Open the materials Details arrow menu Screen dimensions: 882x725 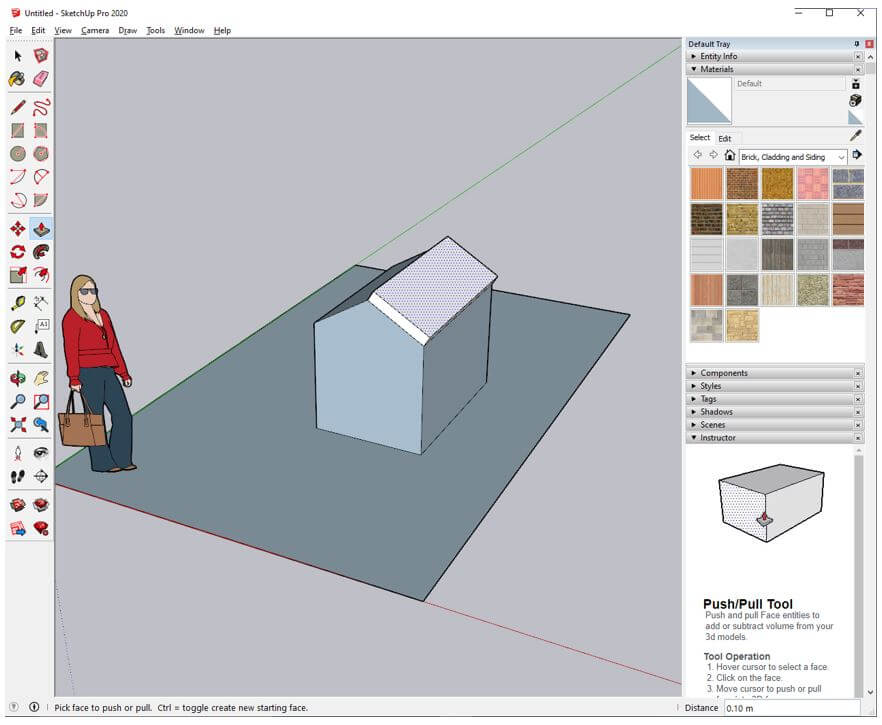[x=857, y=155]
